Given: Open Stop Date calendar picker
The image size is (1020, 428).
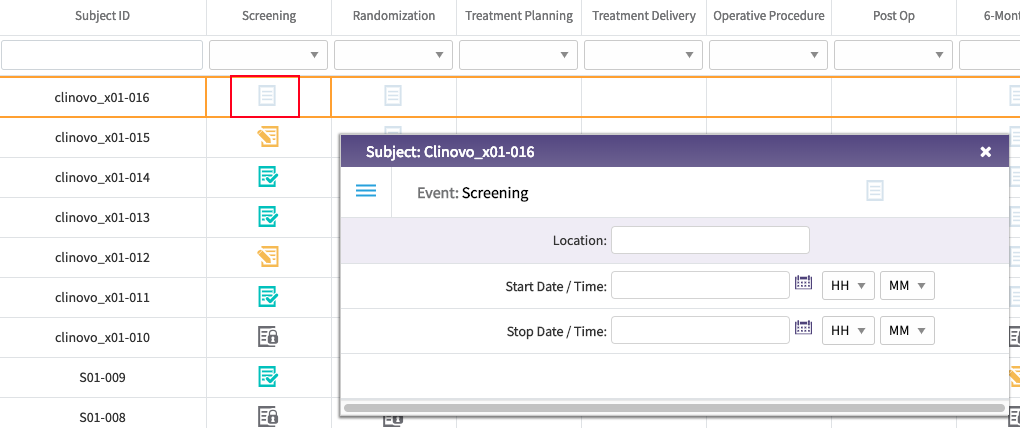Looking at the screenshot, I should (x=803, y=327).
